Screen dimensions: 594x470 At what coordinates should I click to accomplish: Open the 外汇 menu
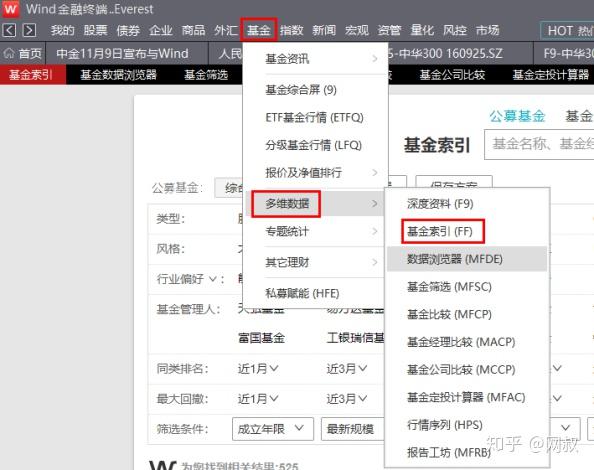coord(226,30)
